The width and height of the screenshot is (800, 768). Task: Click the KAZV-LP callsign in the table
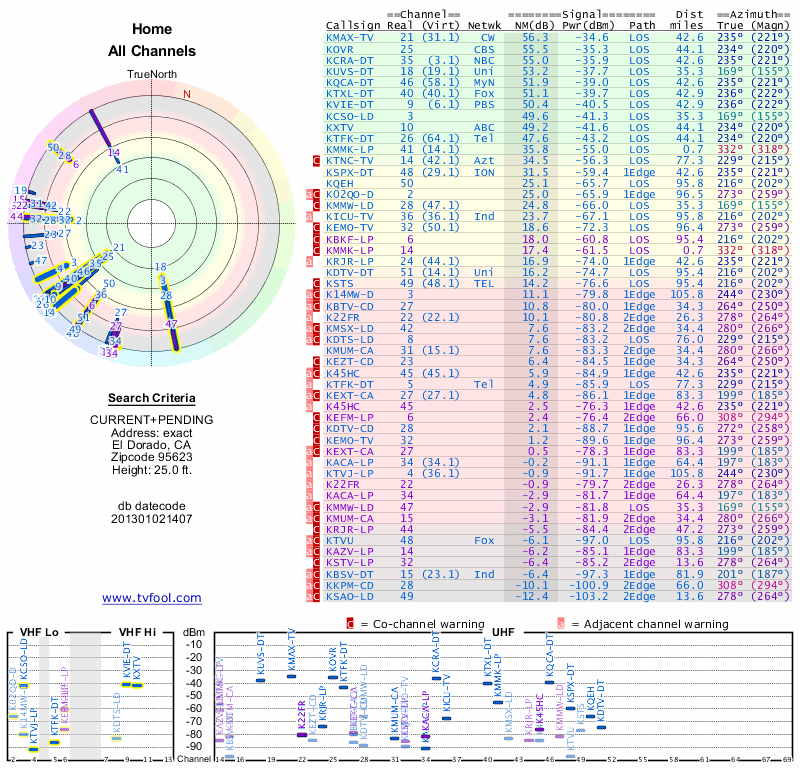350,552
